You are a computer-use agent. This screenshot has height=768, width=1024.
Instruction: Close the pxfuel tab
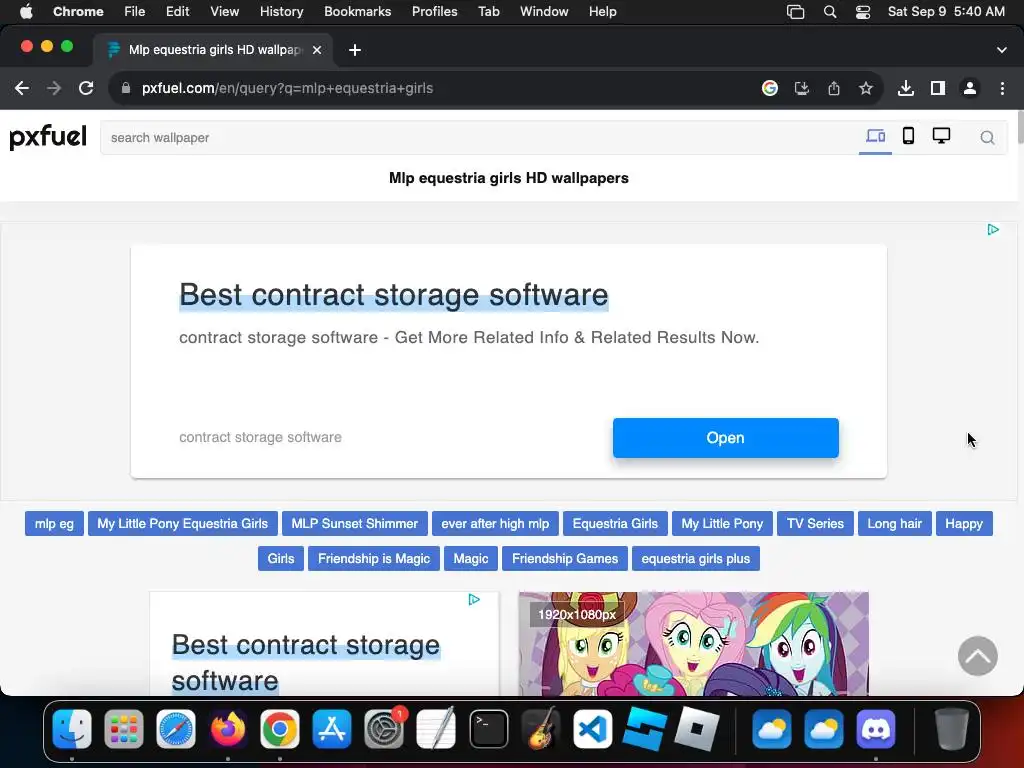[x=317, y=50]
